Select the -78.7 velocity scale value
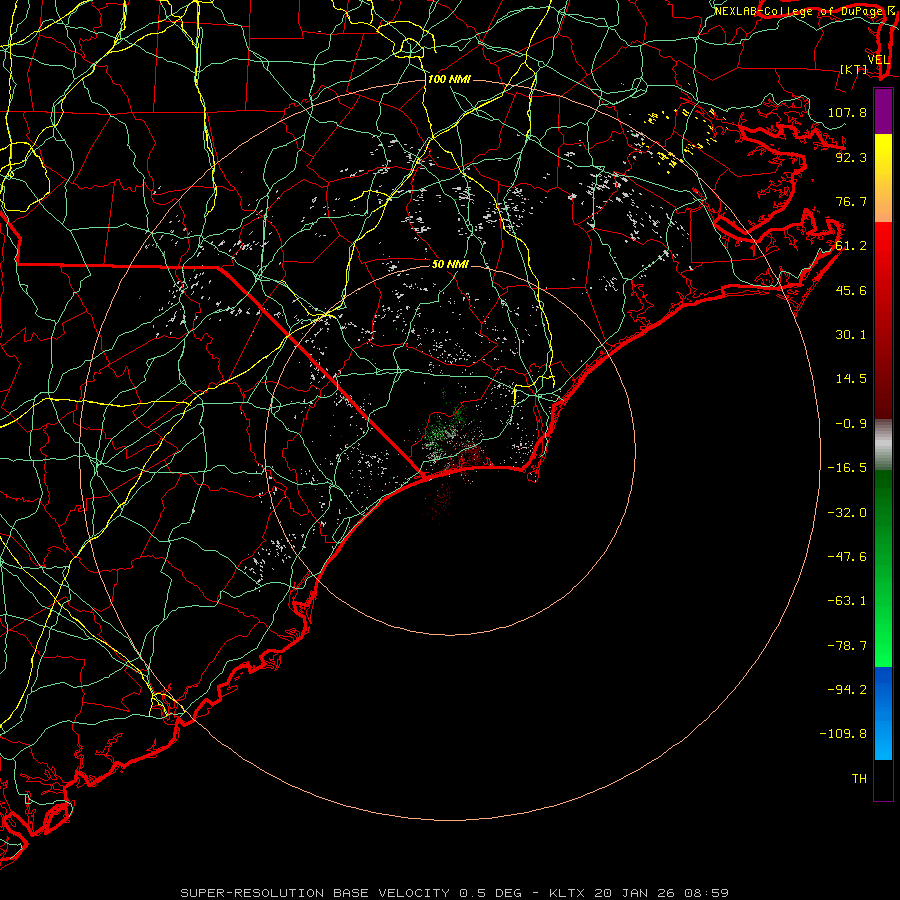Screen dimensions: 900x900 pyautogui.click(x=847, y=646)
